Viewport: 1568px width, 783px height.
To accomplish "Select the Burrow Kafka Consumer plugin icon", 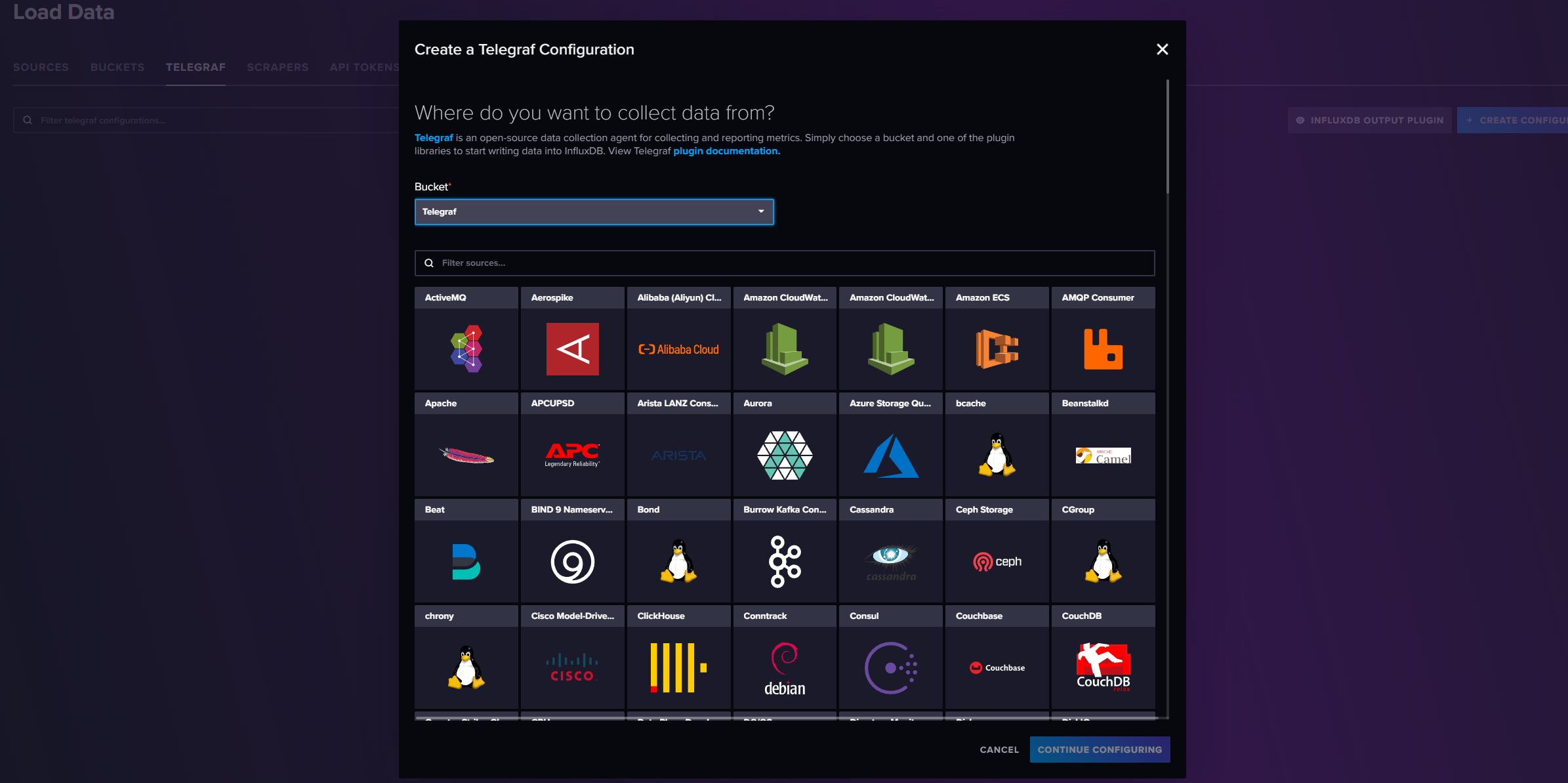I will [x=785, y=561].
